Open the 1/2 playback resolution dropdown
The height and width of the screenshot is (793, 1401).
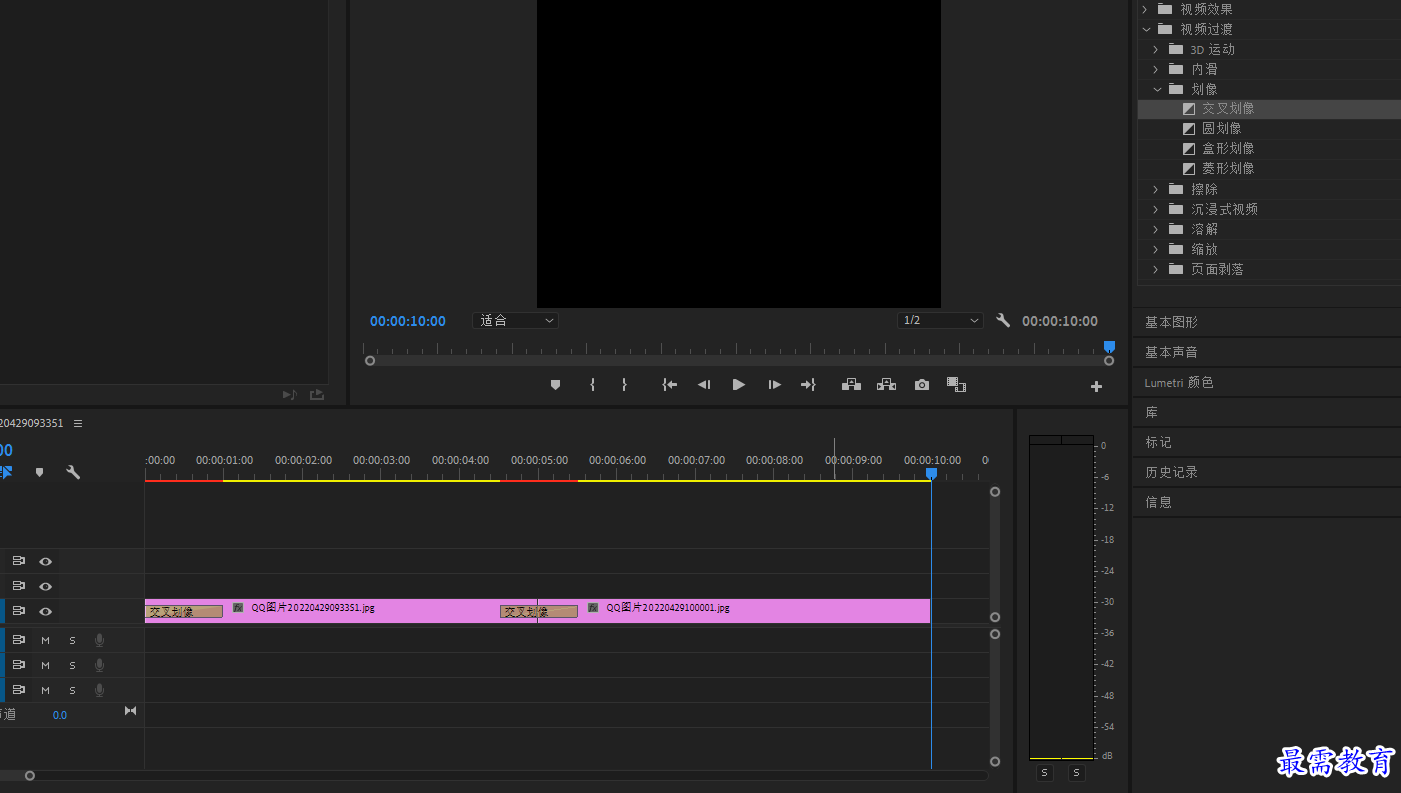click(940, 321)
